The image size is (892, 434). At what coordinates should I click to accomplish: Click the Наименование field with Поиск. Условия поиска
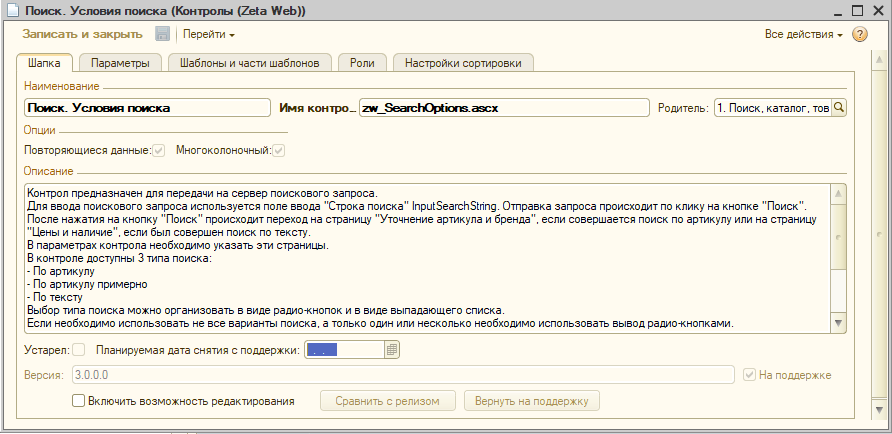(147, 108)
